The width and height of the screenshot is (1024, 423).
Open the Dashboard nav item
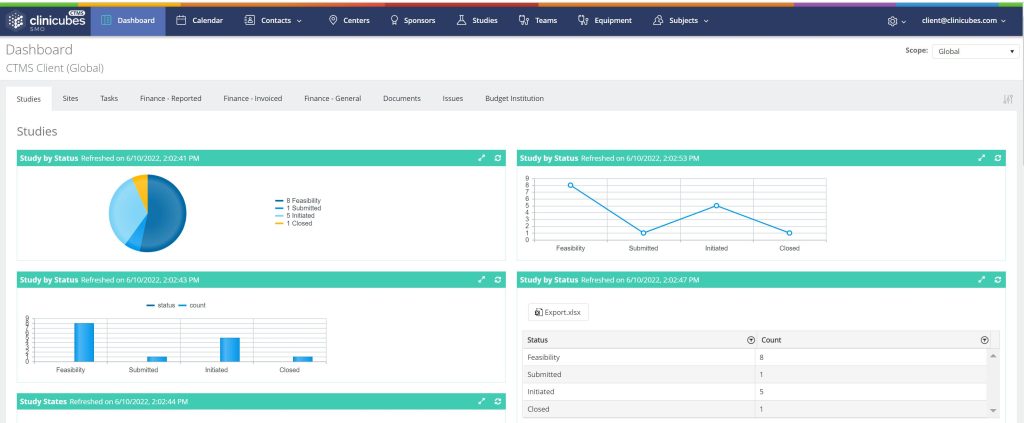(128, 20)
